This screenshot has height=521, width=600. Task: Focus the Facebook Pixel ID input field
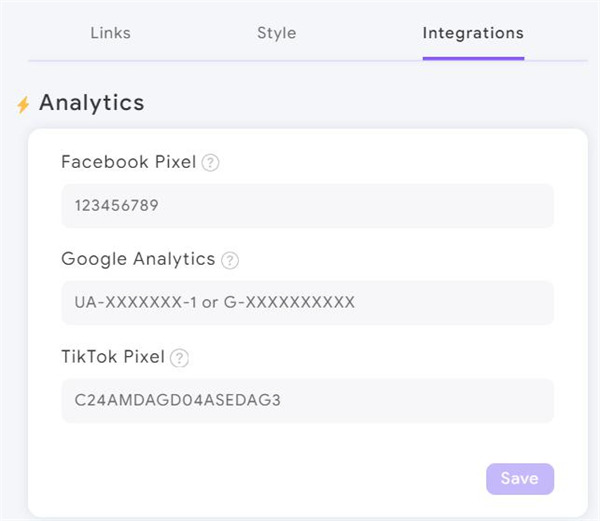pos(308,206)
